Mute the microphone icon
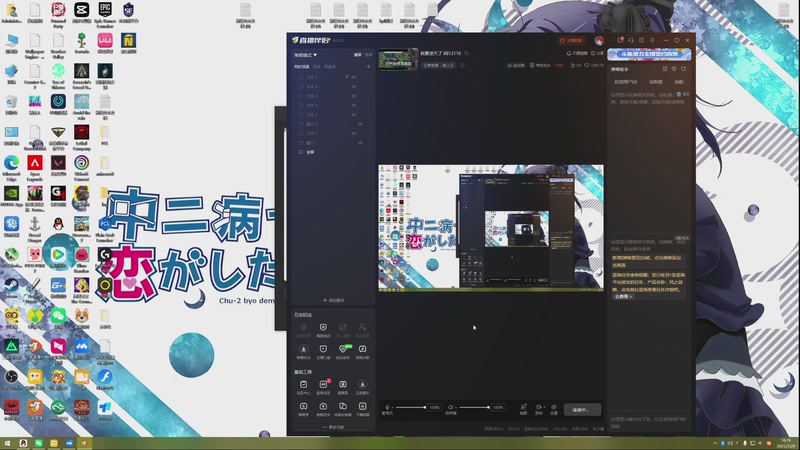 pos(387,407)
